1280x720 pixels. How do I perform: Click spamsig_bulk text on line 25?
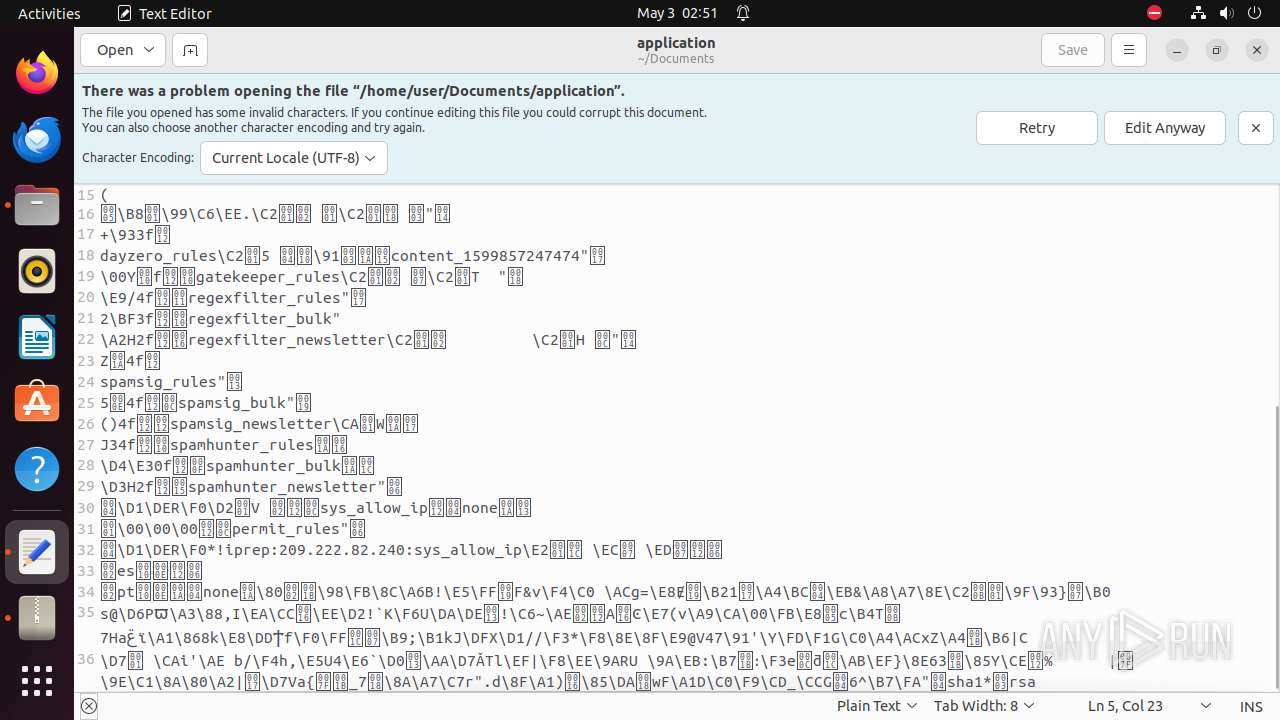click(233, 403)
